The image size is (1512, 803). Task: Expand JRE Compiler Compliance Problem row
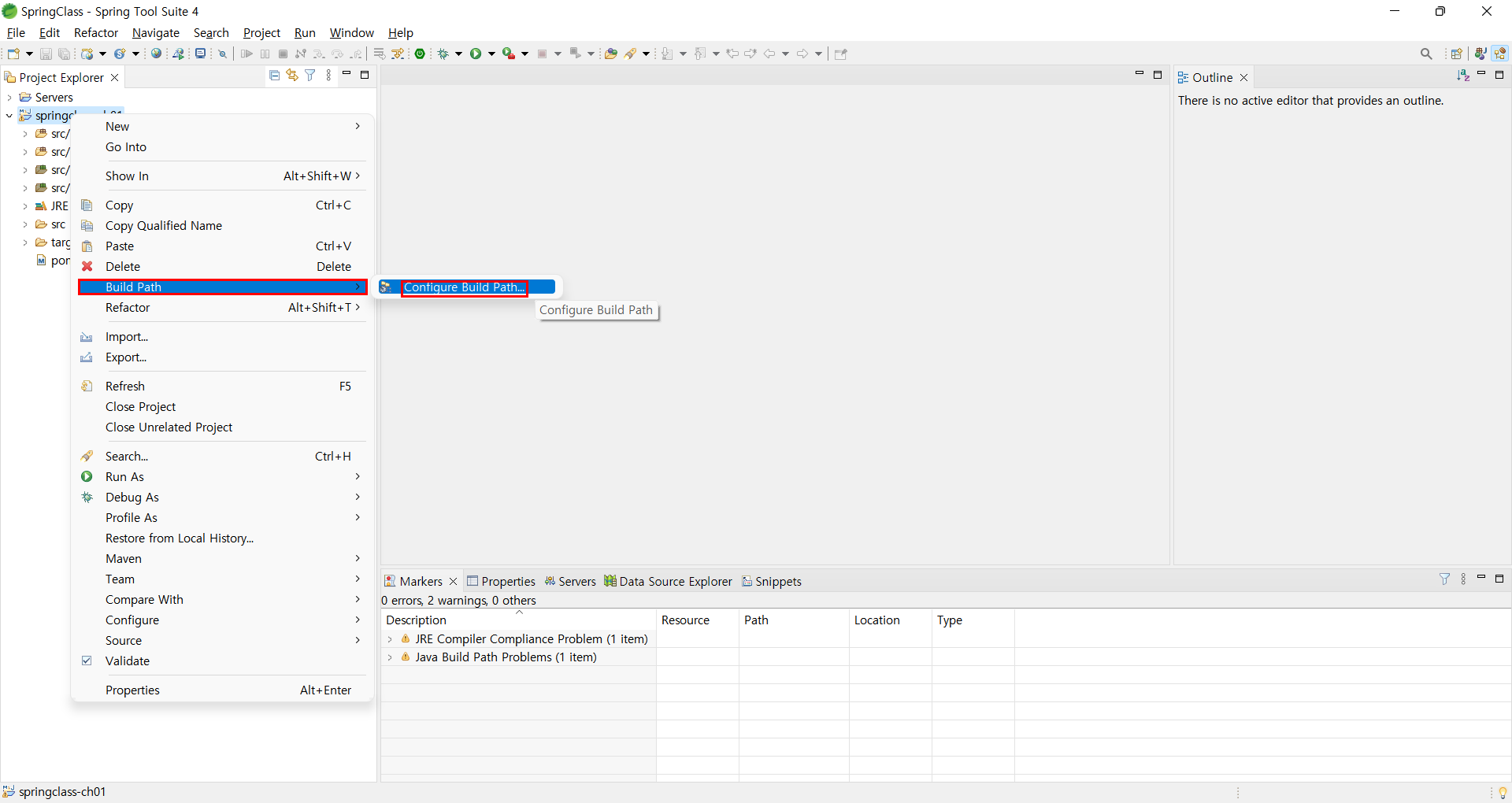coord(390,639)
